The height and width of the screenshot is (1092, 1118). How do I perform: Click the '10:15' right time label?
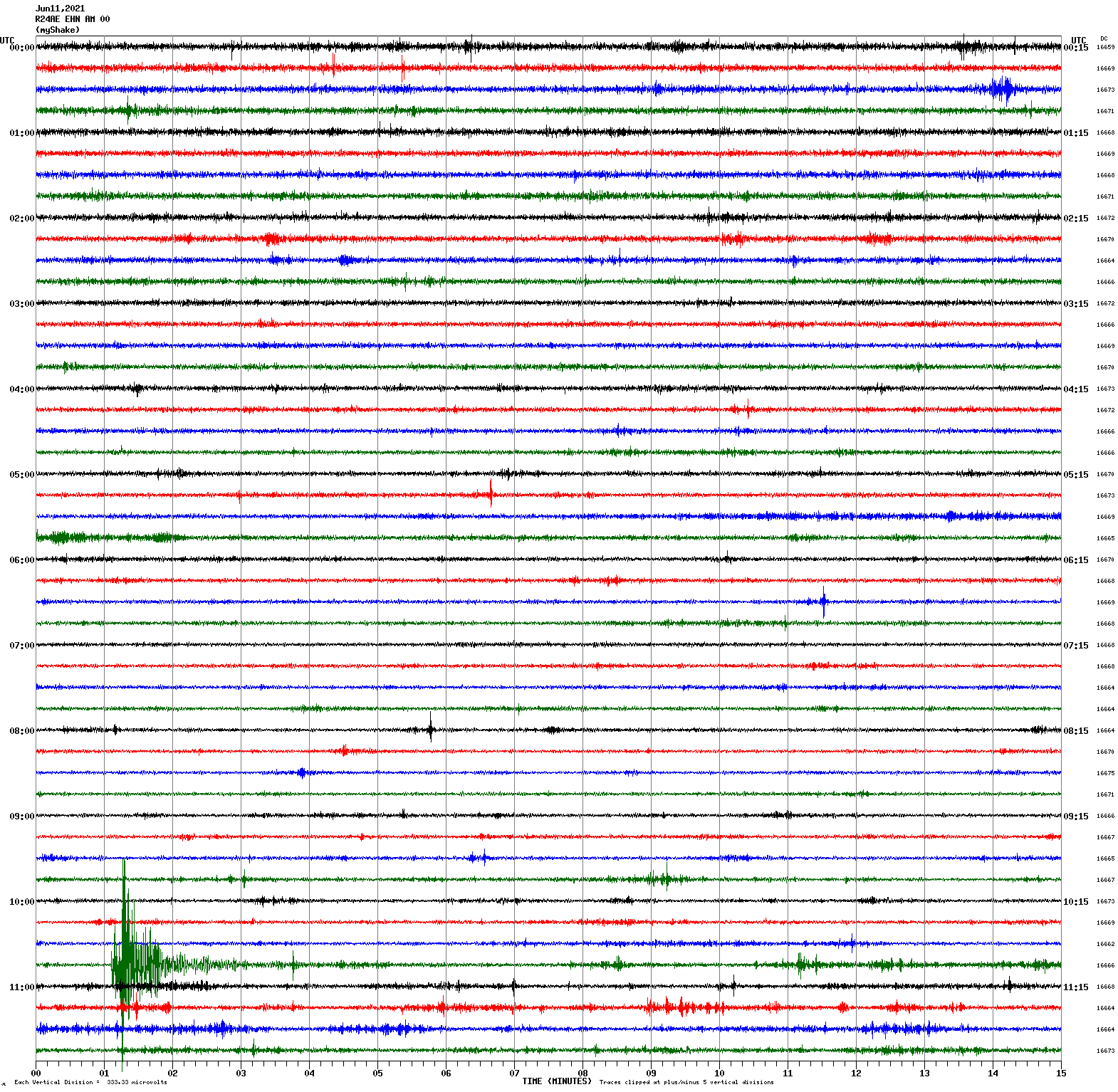pos(1076,902)
